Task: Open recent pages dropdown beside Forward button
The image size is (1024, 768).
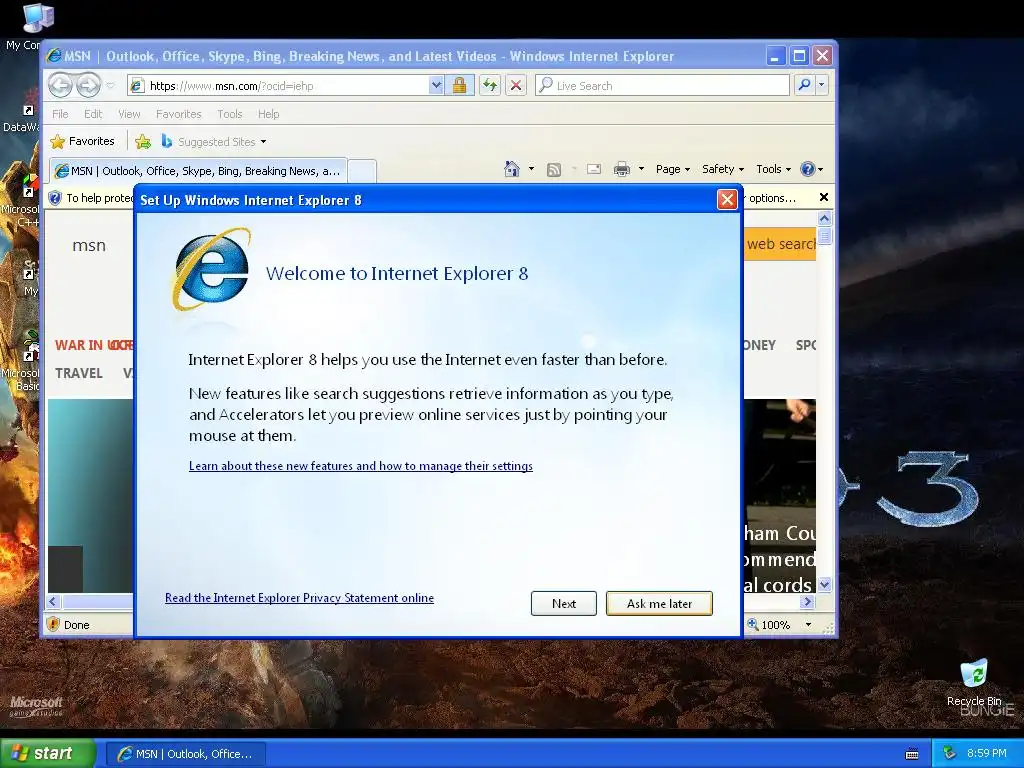Action: click(110, 86)
